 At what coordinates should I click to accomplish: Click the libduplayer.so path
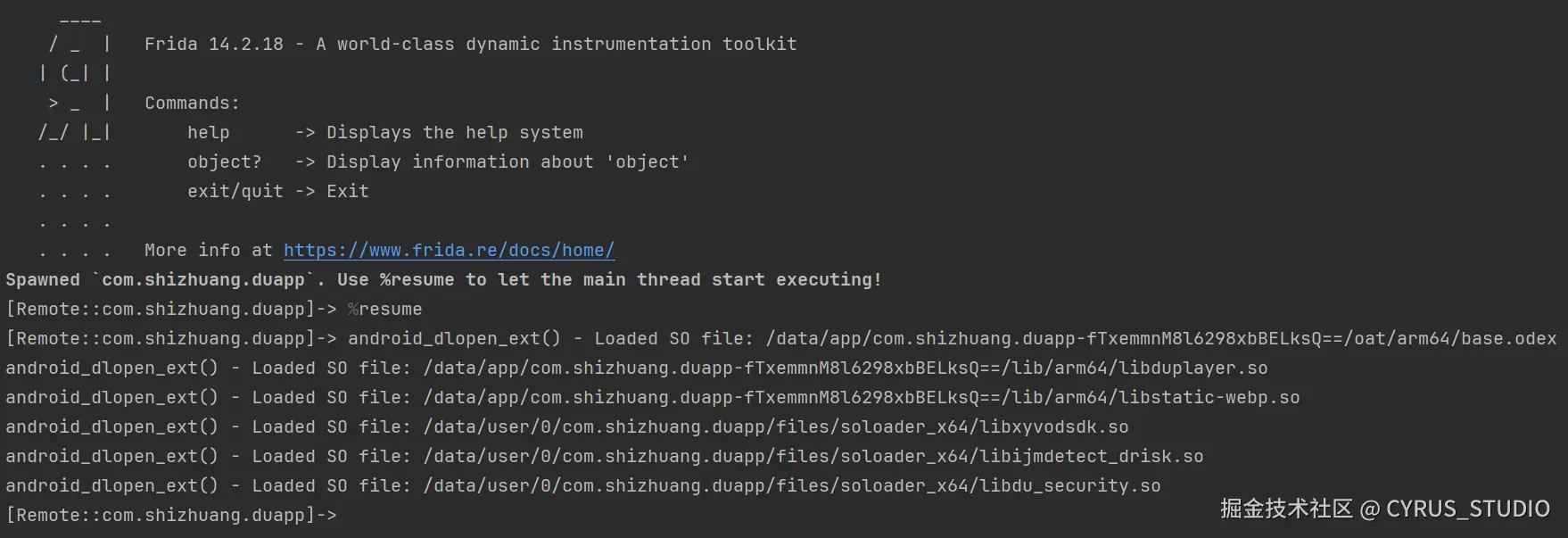(x=845, y=368)
